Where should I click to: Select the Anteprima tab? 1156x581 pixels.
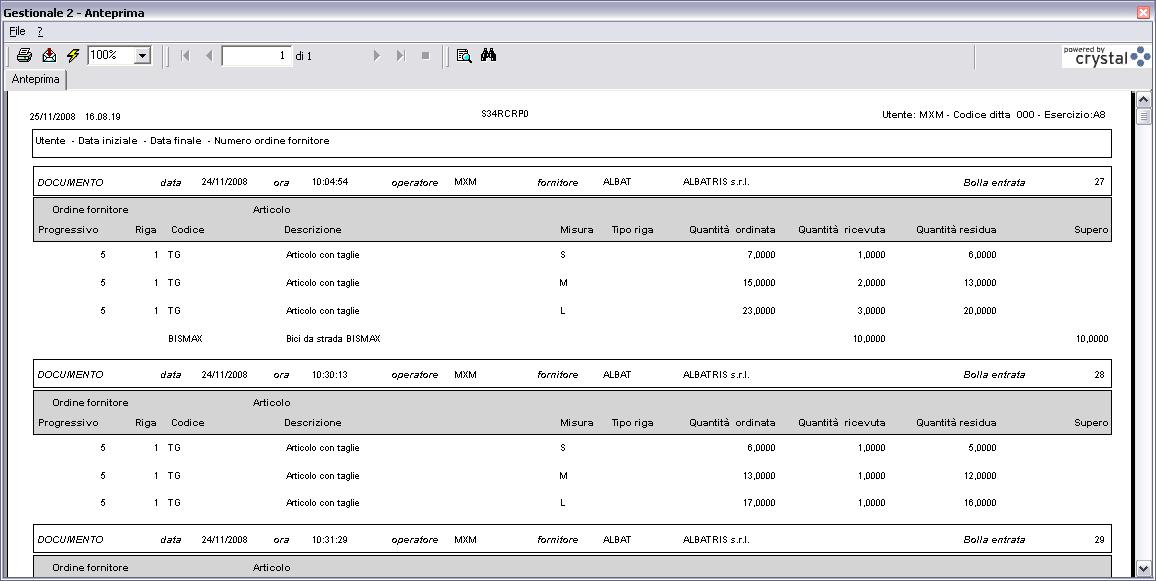(36, 79)
